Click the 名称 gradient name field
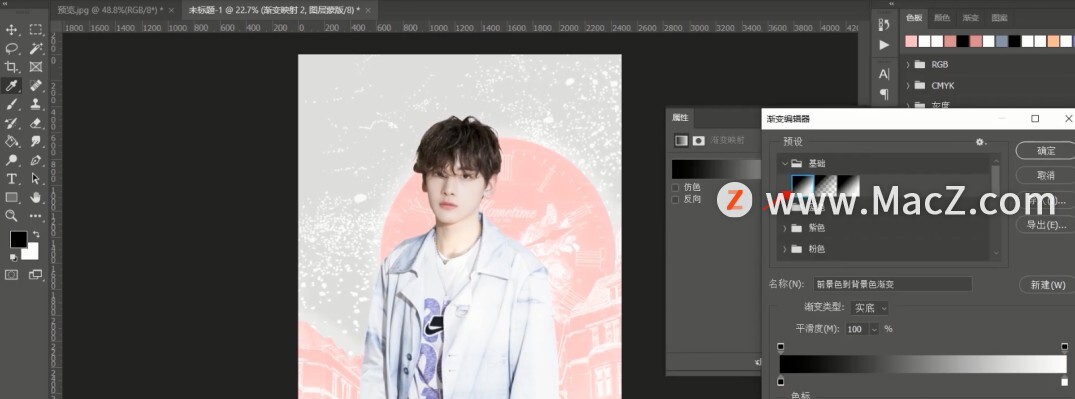 pos(892,284)
